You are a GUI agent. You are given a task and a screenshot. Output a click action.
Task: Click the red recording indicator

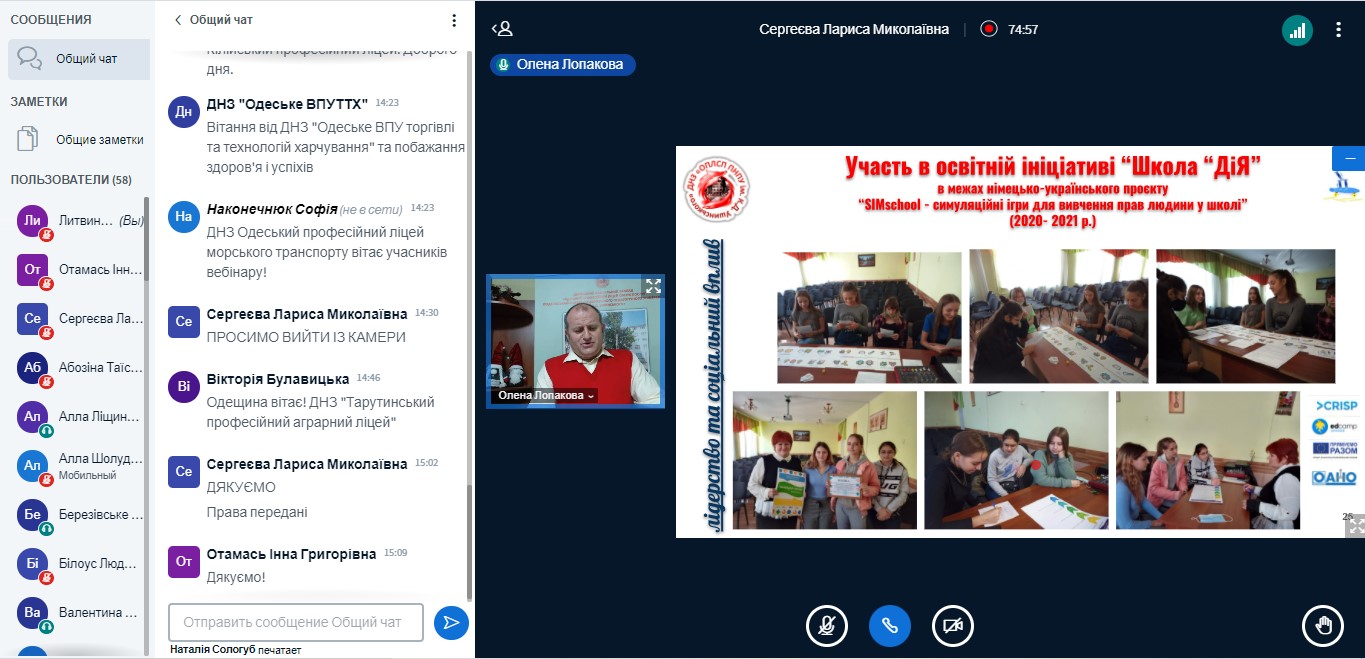pos(989,29)
